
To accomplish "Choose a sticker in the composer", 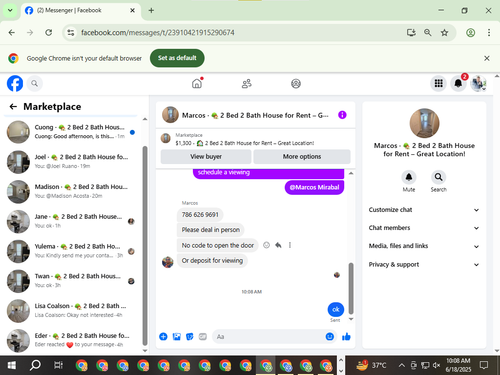I will 190,337.
